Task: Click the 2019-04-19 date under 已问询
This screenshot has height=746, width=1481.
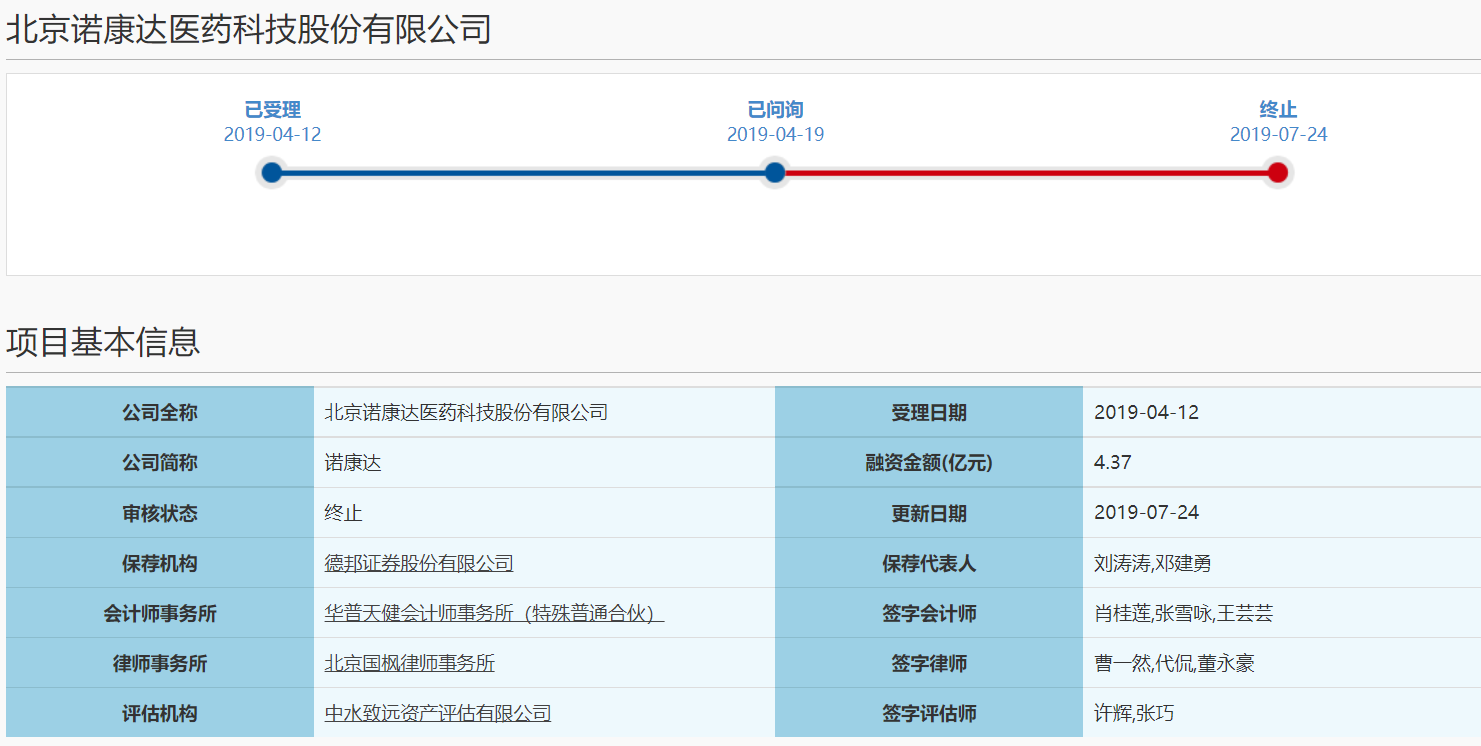Action: point(775,135)
